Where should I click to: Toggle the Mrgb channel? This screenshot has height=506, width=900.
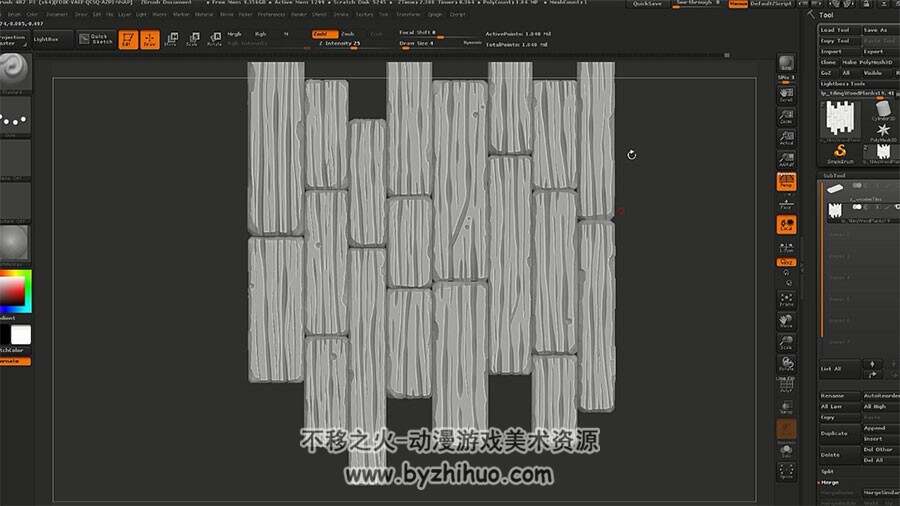[234, 34]
